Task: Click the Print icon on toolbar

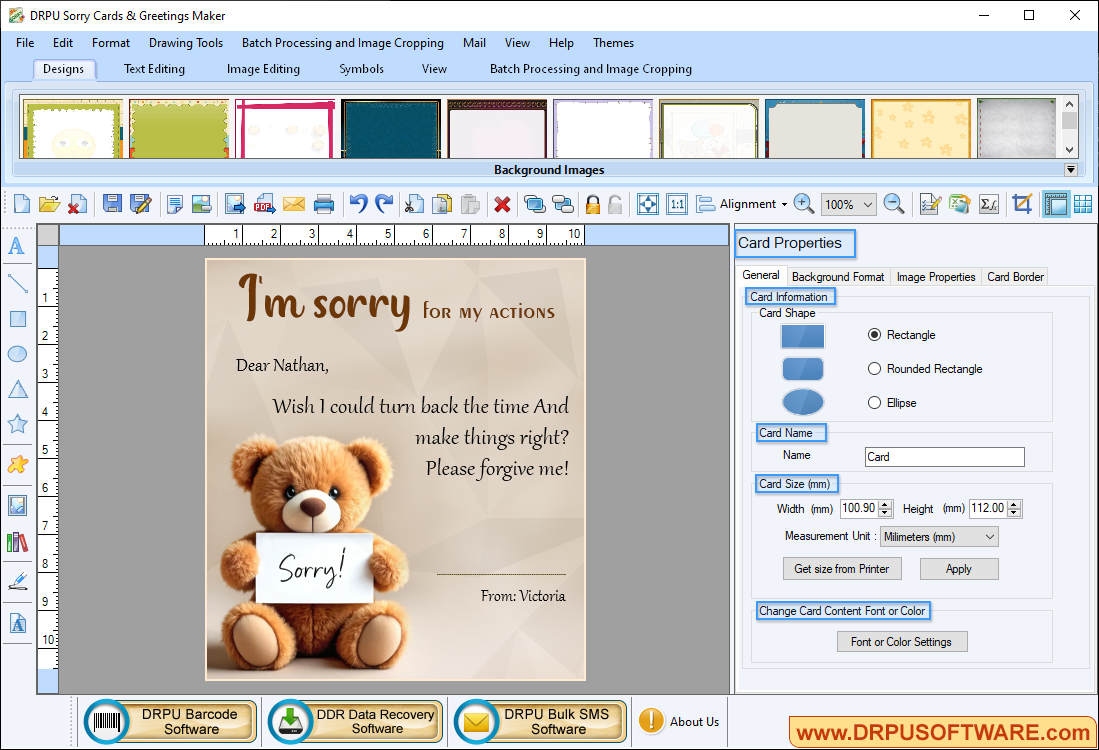Action: 324,203
